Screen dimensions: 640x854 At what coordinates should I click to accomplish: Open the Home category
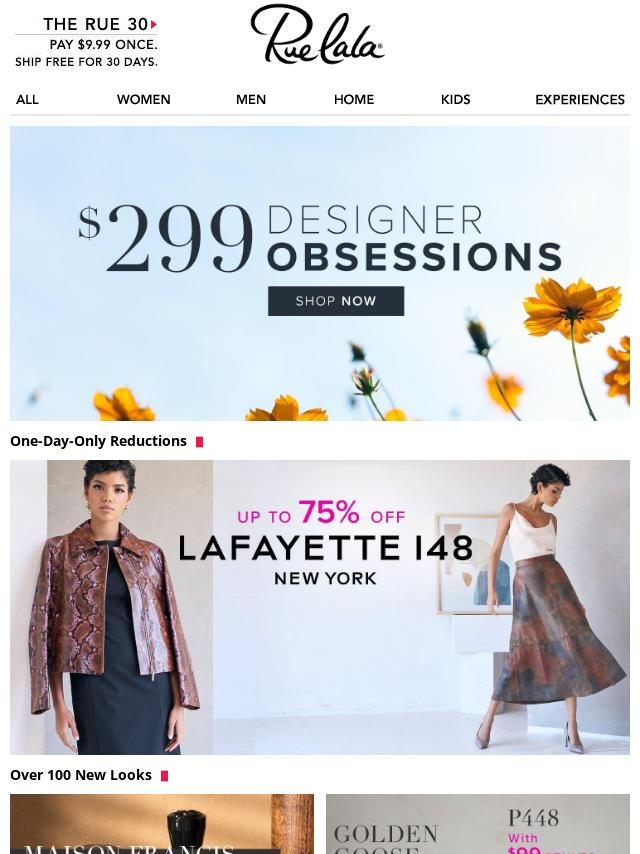[354, 100]
